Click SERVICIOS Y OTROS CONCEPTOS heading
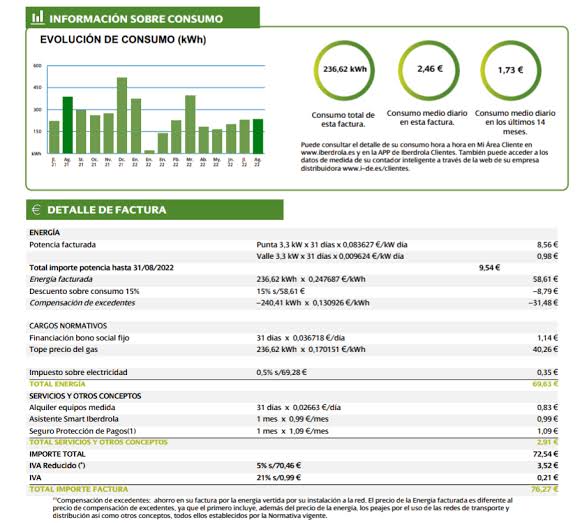 point(85,396)
